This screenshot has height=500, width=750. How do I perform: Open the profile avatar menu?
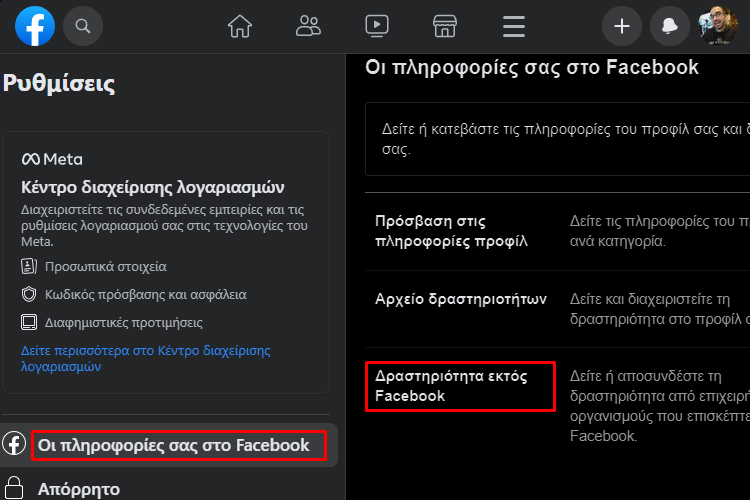(718, 26)
